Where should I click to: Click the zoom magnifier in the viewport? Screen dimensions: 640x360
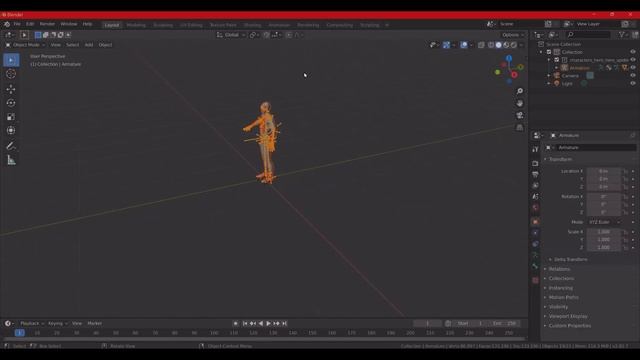[520, 91]
